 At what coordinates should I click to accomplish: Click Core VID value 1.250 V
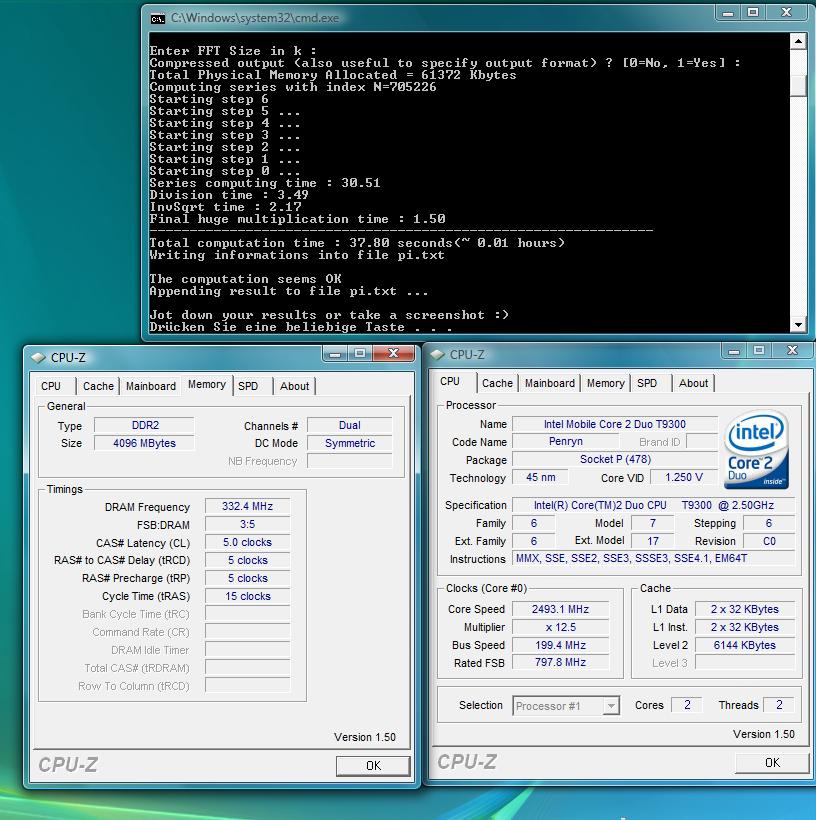click(x=684, y=477)
